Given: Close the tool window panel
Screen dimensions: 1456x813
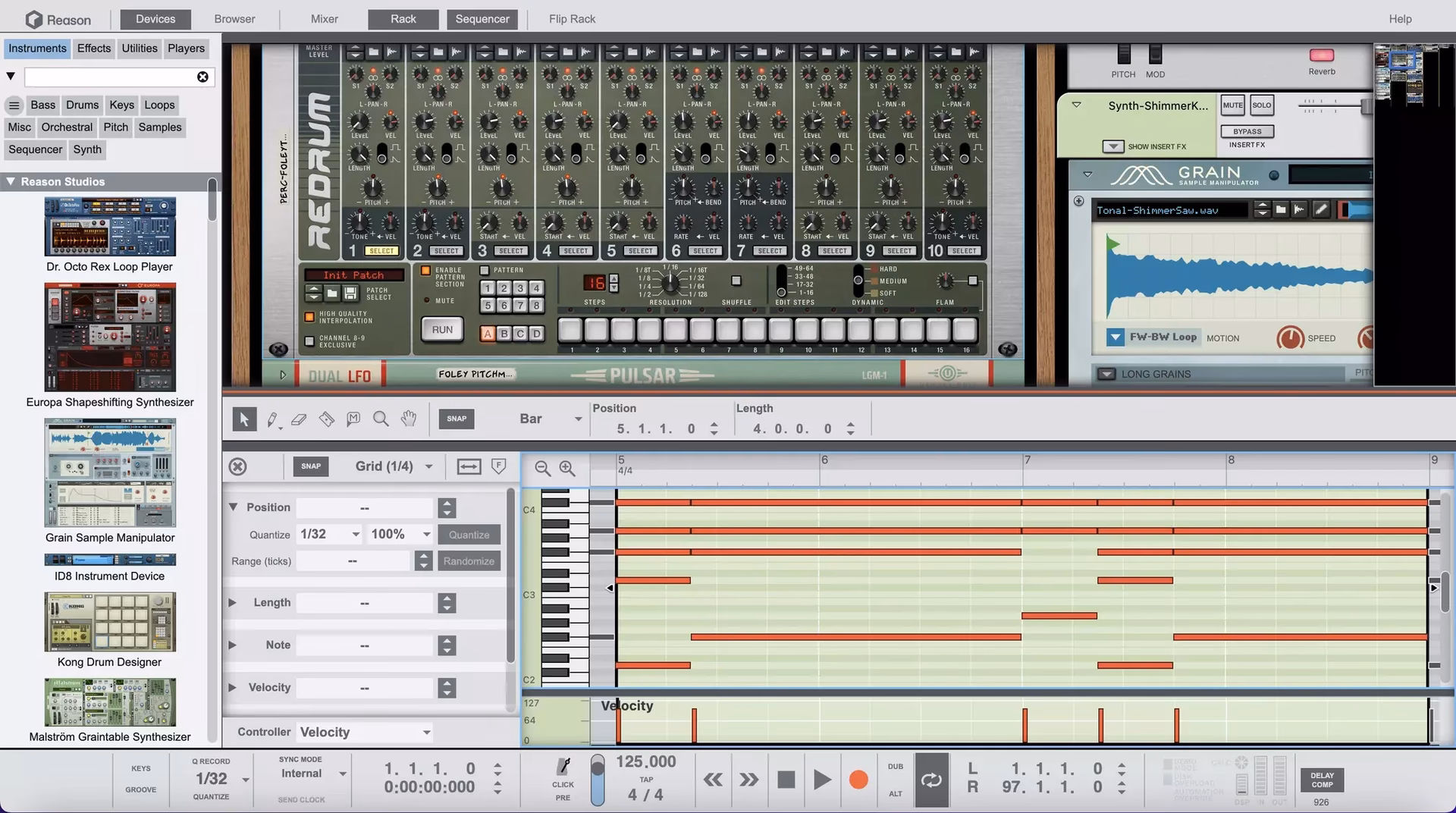Looking at the screenshot, I should coord(238,466).
